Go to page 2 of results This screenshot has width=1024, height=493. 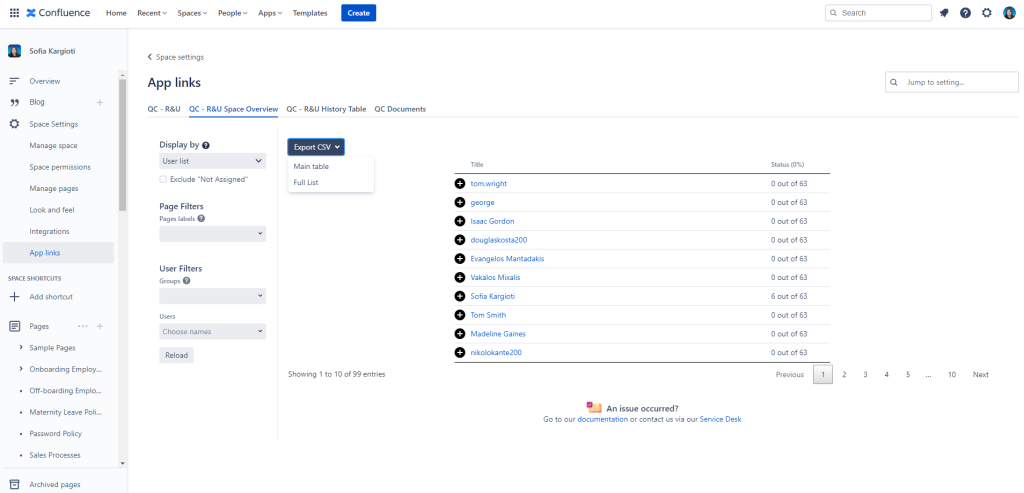[844, 375]
